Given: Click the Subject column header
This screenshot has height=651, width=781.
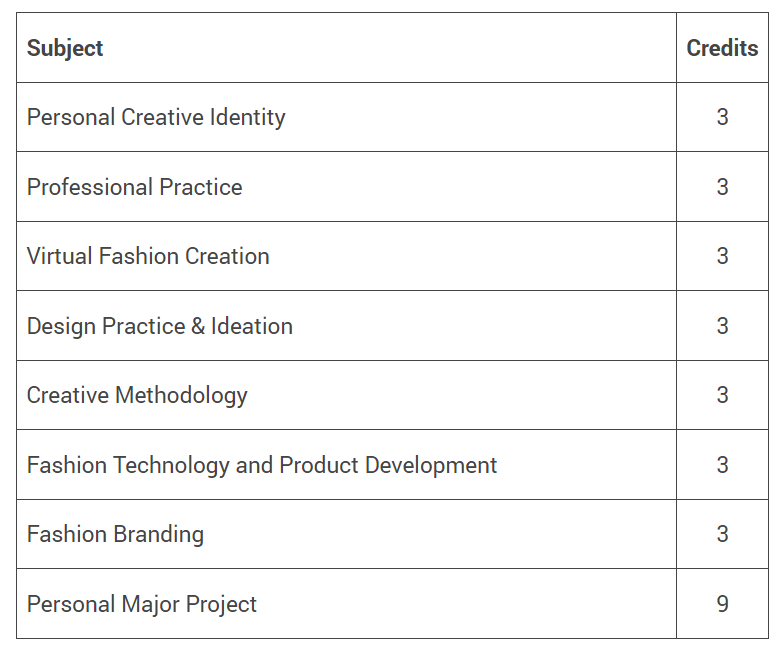Looking at the screenshot, I should tap(65, 48).
